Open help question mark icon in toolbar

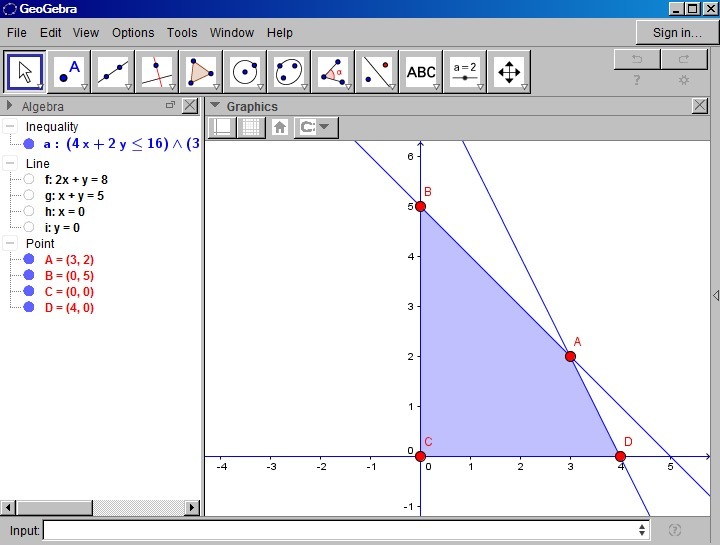pyautogui.click(x=637, y=80)
